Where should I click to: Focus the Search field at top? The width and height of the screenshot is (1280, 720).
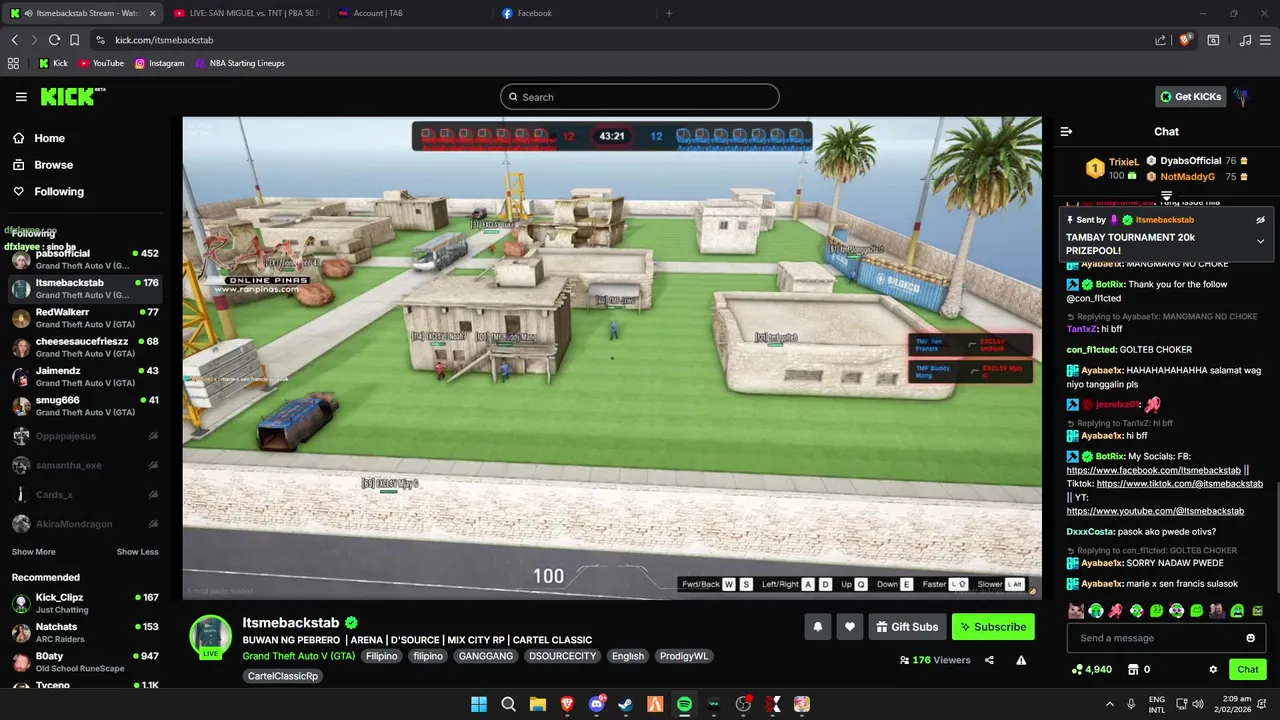tap(640, 97)
